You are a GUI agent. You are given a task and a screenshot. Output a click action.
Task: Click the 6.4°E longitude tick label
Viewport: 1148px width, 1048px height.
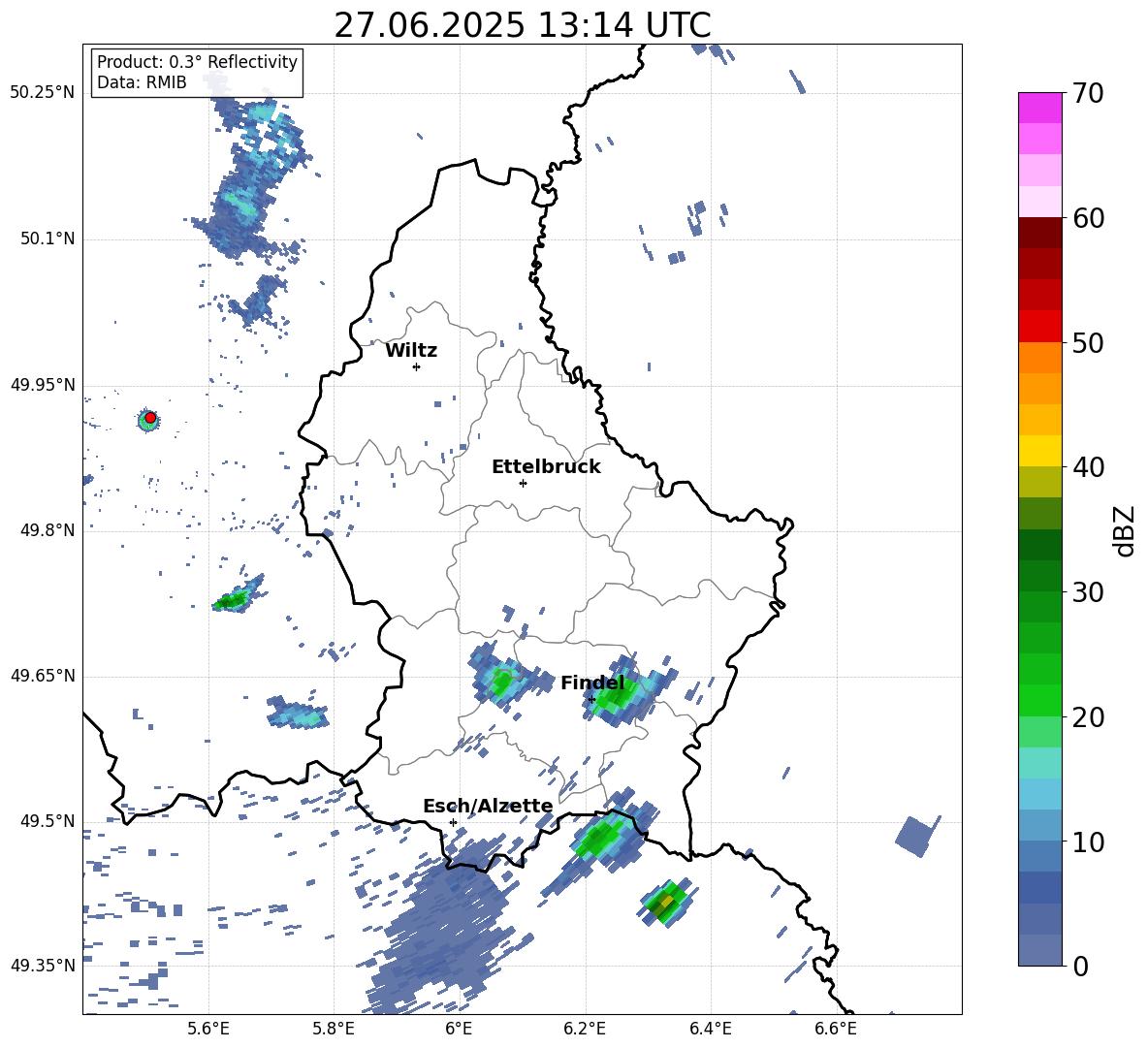coord(710,1029)
